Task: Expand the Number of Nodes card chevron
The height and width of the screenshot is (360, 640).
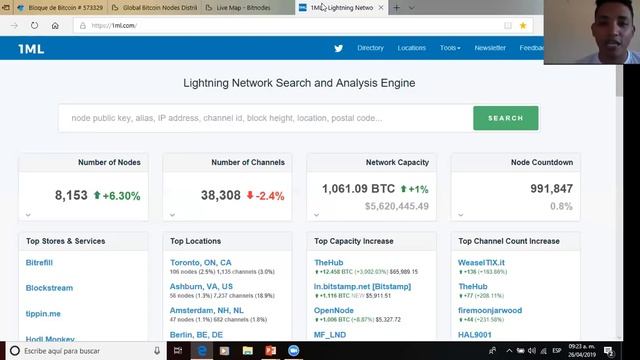Action: tap(28, 214)
